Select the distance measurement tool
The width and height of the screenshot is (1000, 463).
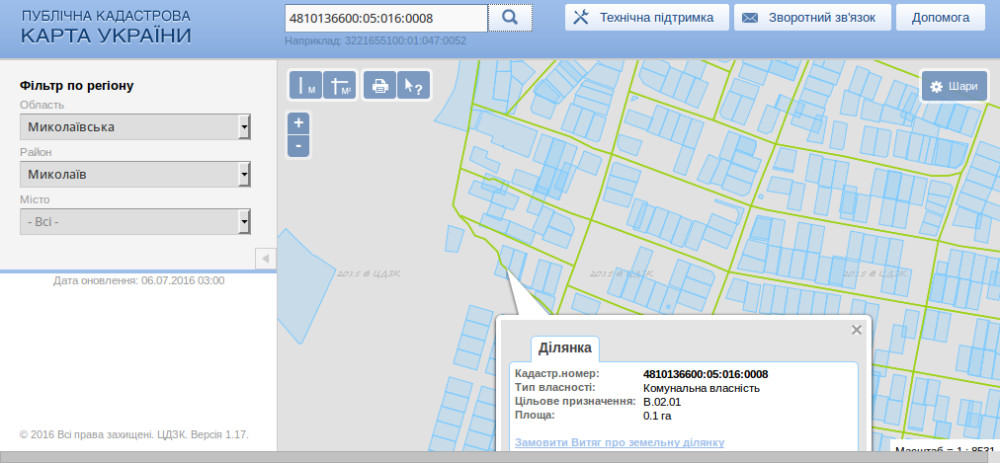[305, 86]
